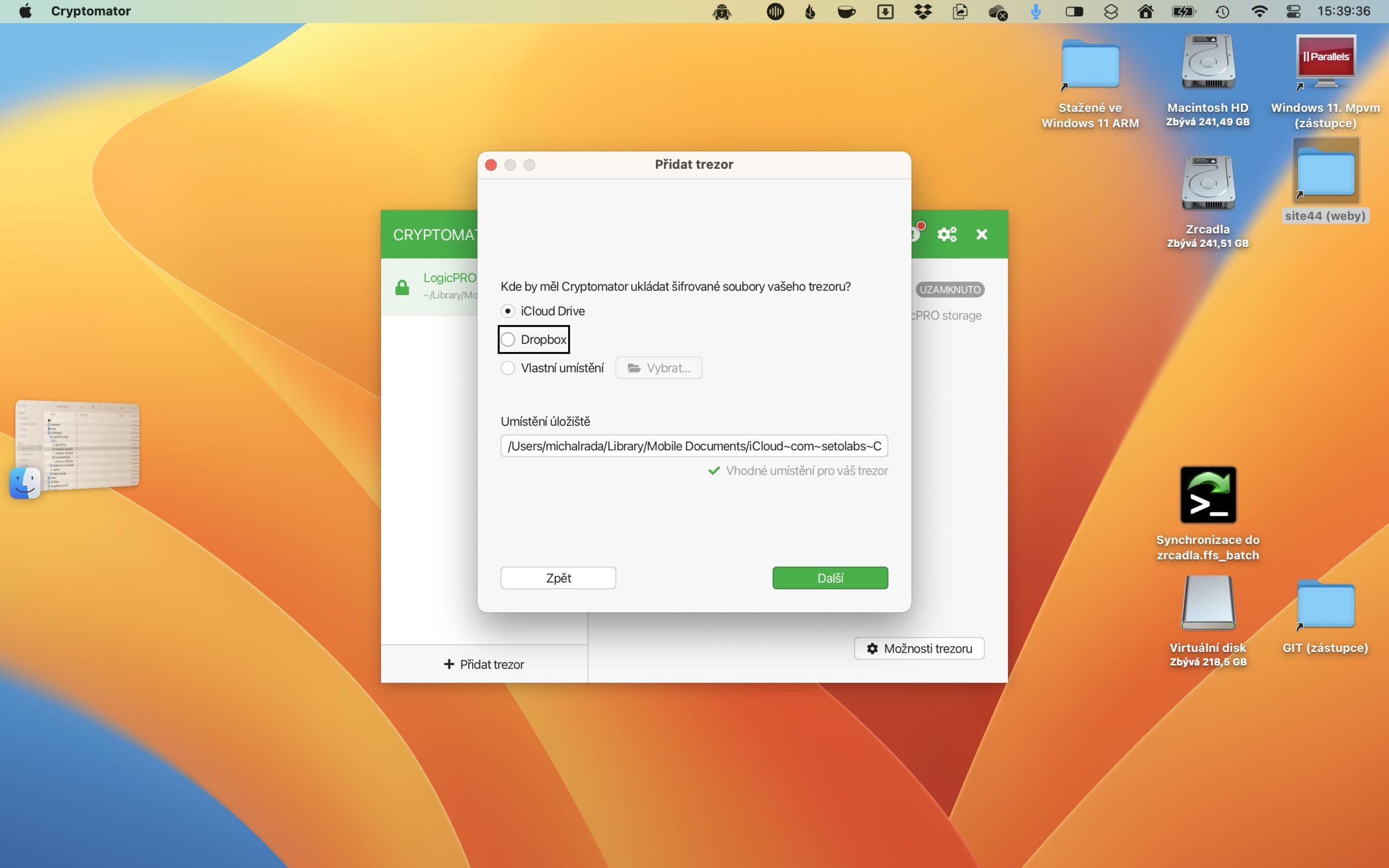Choose the Vlastní umístění radio option
The height and width of the screenshot is (868, 1389).
[x=508, y=368]
